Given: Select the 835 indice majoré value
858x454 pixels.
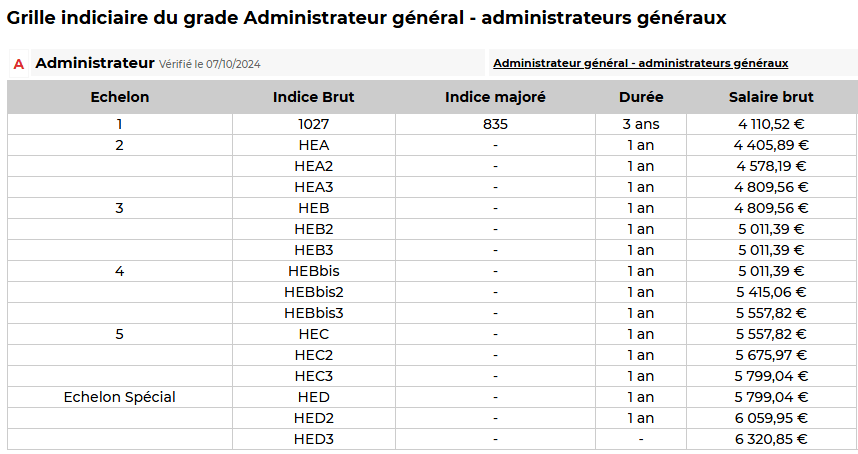Looking at the screenshot, I should coord(495,124).
